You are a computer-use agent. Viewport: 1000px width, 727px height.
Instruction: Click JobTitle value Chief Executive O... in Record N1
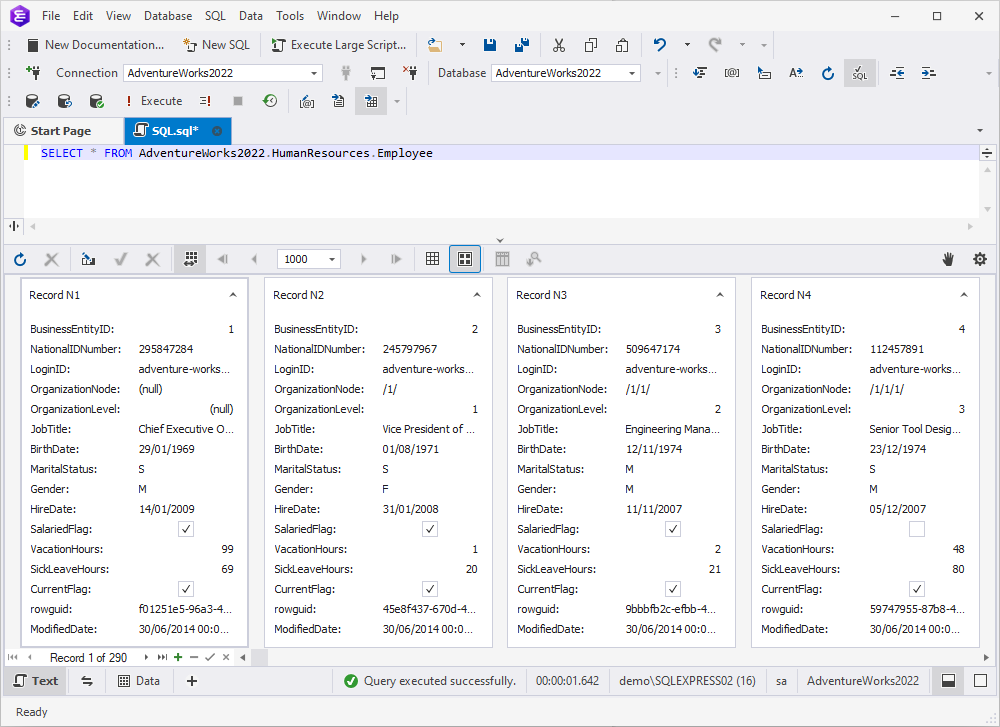pyautogui.click(x=186, y=429)
